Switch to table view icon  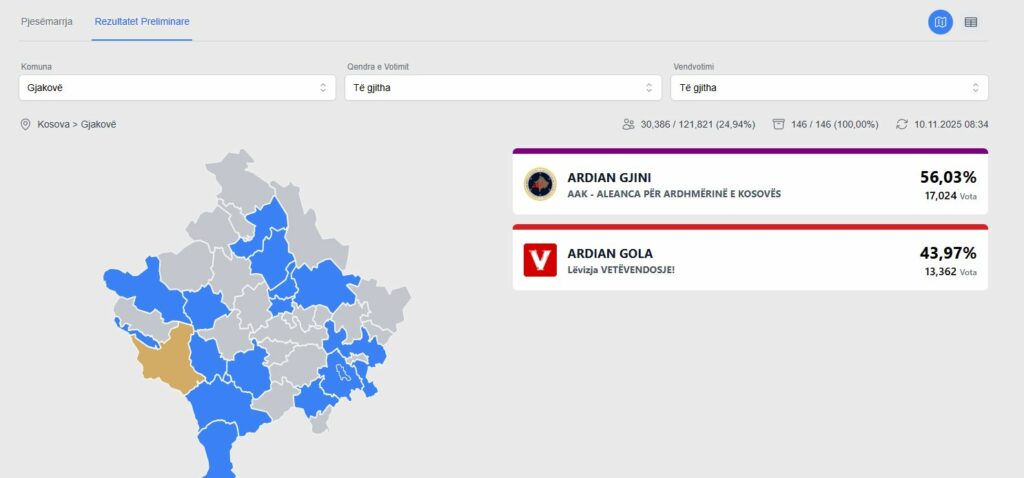(x=970, y=22)
